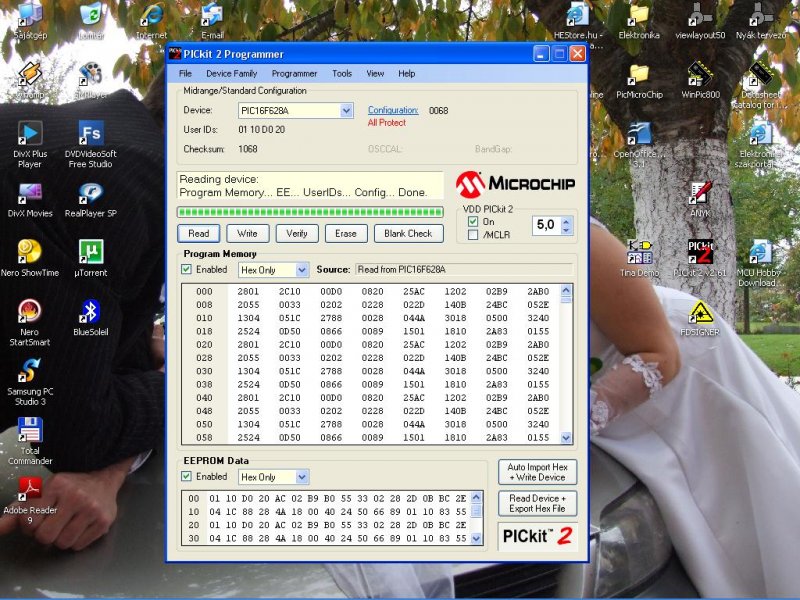This screenshot has height=600, width=800.
Task: Uncheck Program Memory Enabled checkbox
Action: [186, 269]
